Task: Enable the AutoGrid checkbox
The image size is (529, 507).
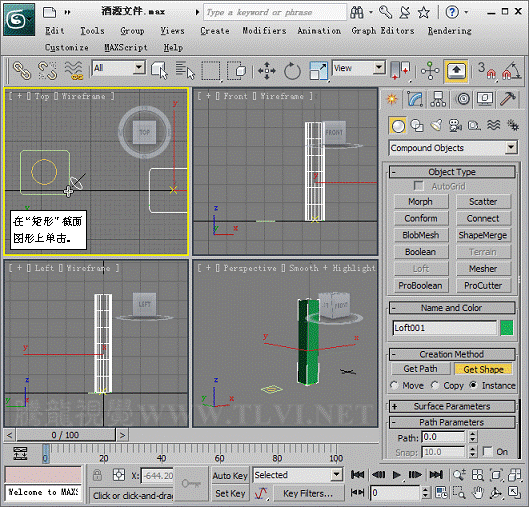Action: (419, 186)
